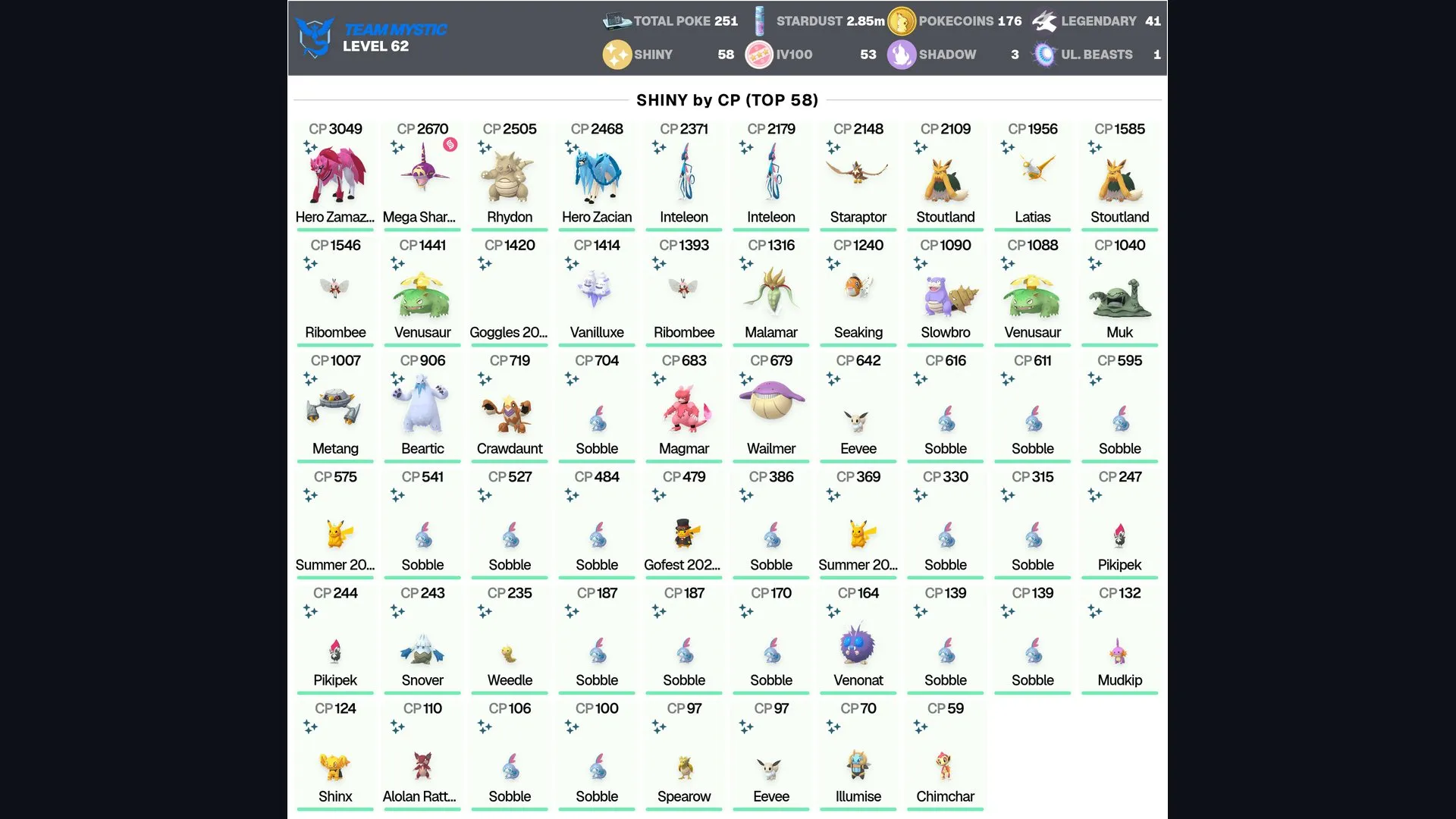The width and height of the screenshot is (1456, 819).
Task: Select the Rhydon CP 2505 sprite
Action: [510, 177]
